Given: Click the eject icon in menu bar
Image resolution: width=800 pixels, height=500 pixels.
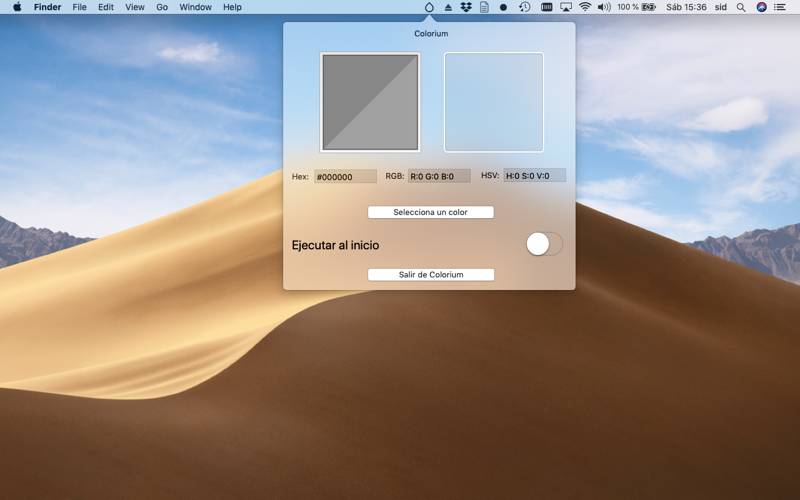Looking at the screenshot, I should click(448, 7).
